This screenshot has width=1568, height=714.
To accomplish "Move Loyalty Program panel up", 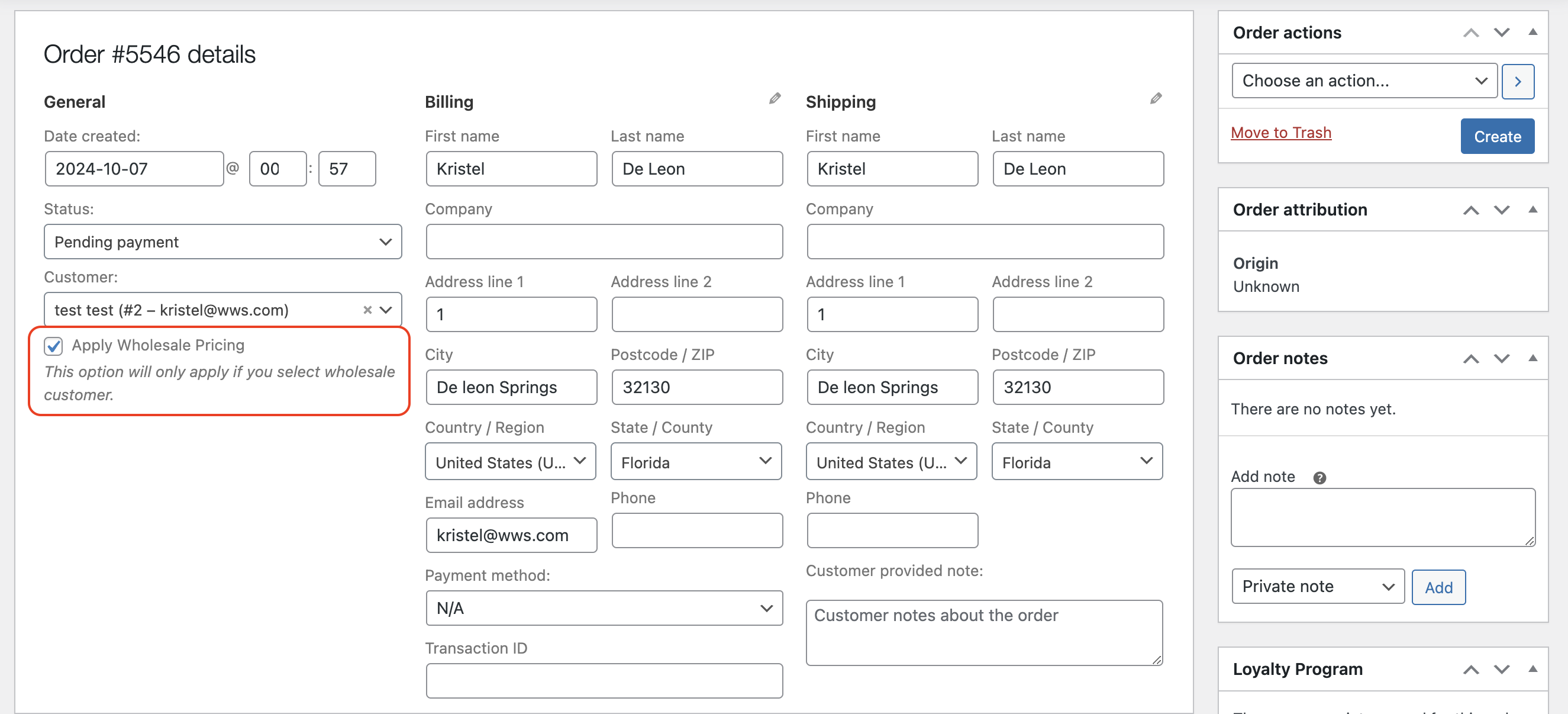I will (x=1471, y=669).
